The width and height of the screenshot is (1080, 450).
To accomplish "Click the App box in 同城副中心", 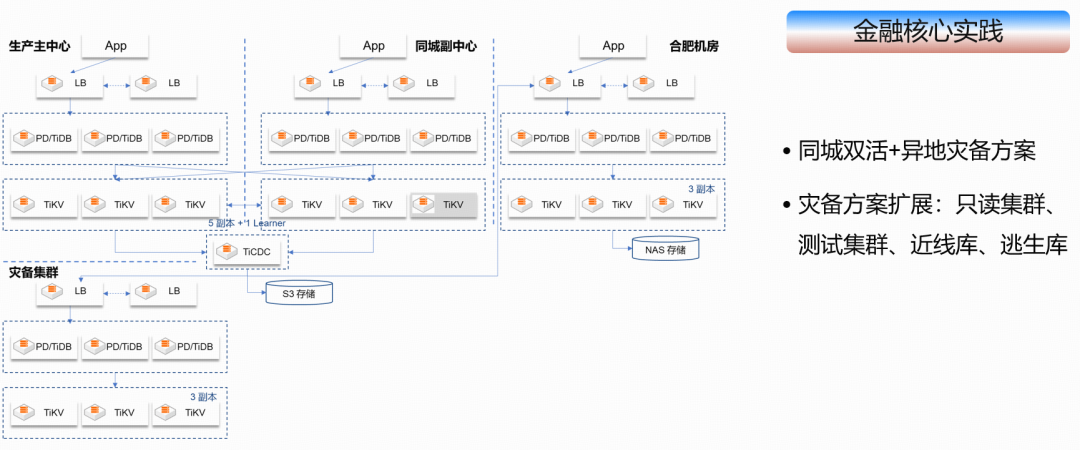I will pos(373,46).
